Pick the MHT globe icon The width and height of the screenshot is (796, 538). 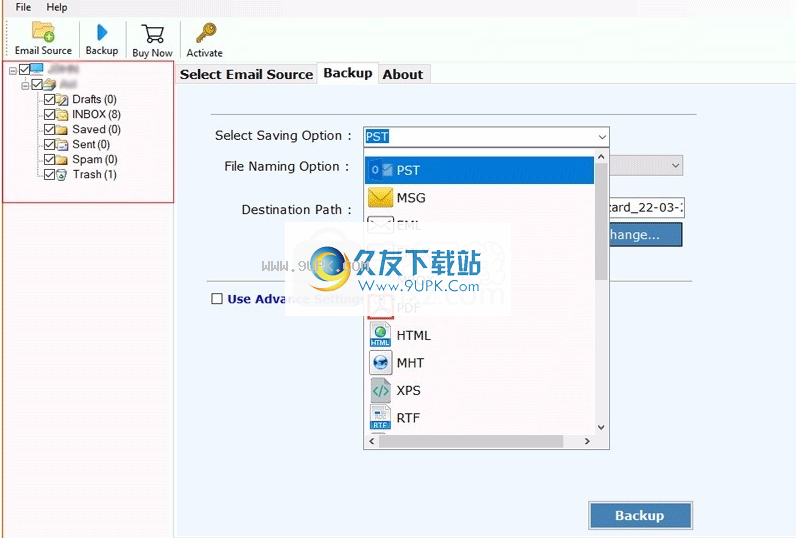[380, 362]
